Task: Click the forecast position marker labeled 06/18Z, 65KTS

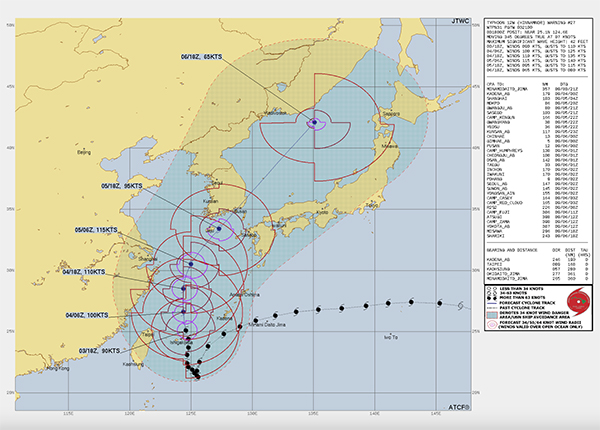Action: pos(313,123)
